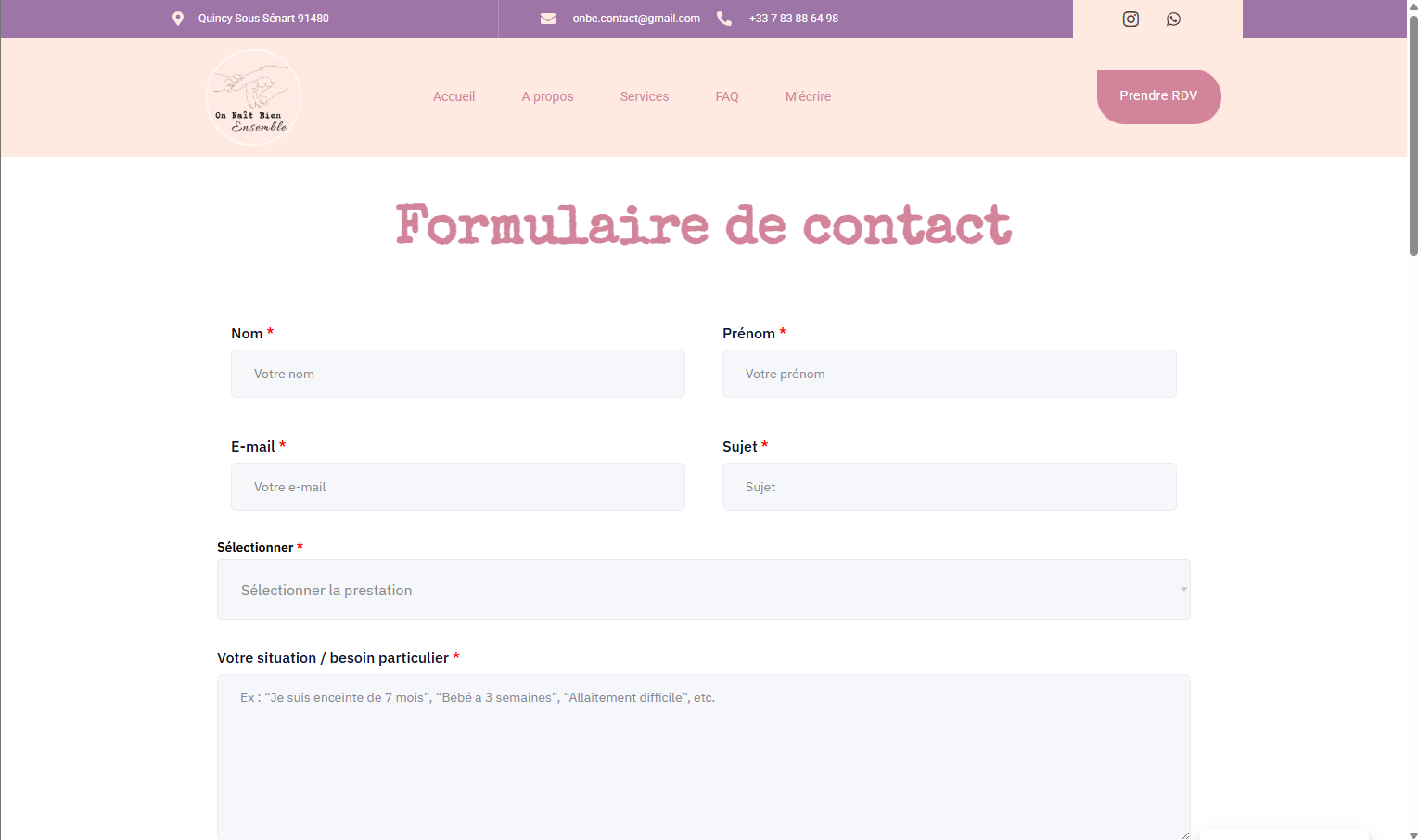Open the Accueil menu item
The image size is (1418, 840).
click(x=454, y=96)
